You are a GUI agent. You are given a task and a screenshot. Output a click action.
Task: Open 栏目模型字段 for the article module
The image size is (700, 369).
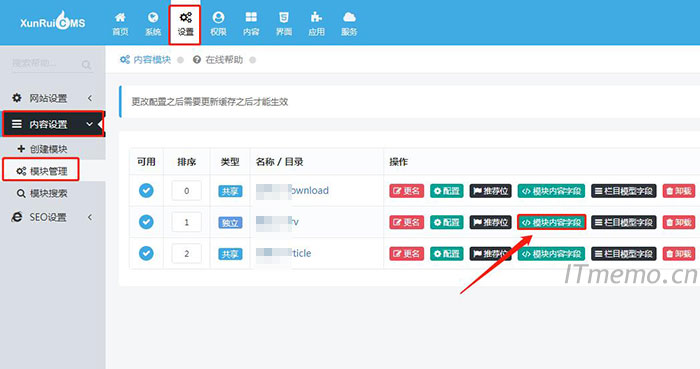624,254
